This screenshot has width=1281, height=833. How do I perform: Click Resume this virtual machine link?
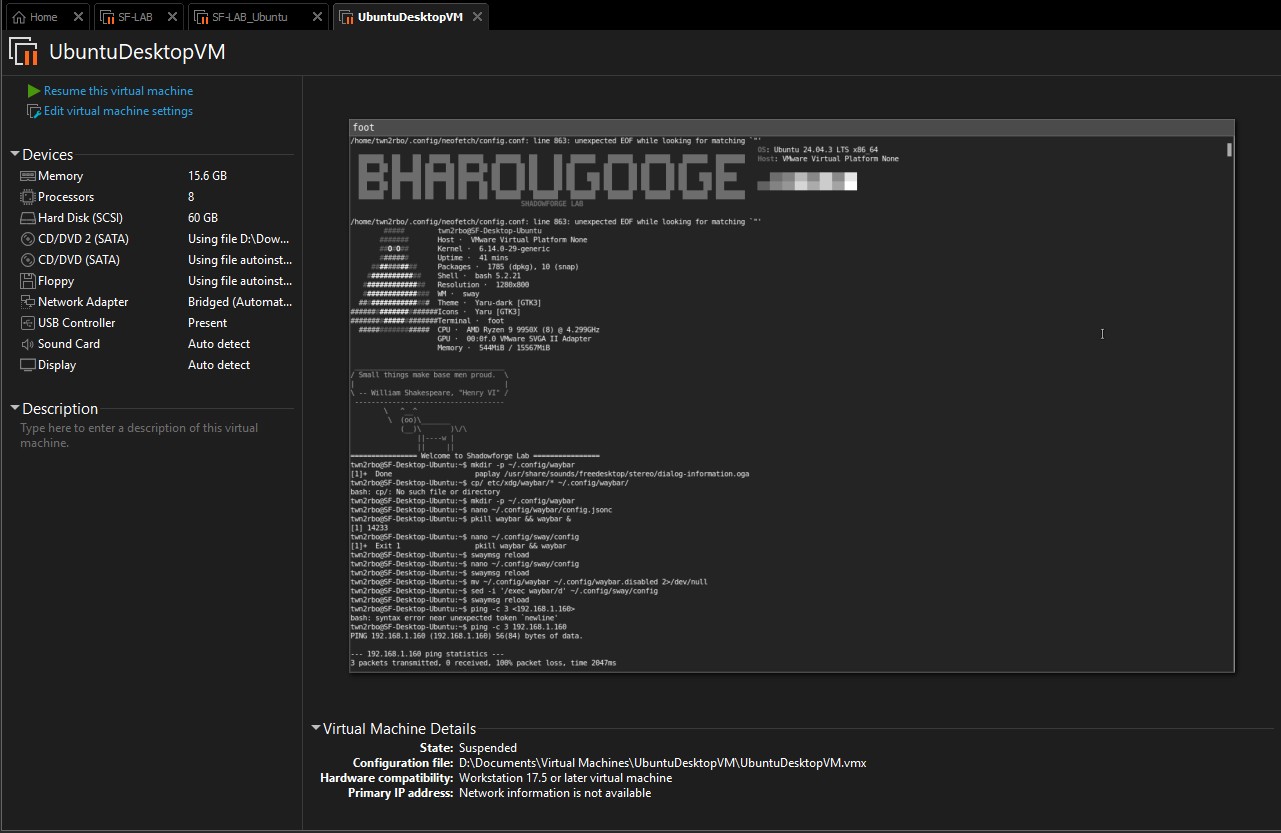118,91
